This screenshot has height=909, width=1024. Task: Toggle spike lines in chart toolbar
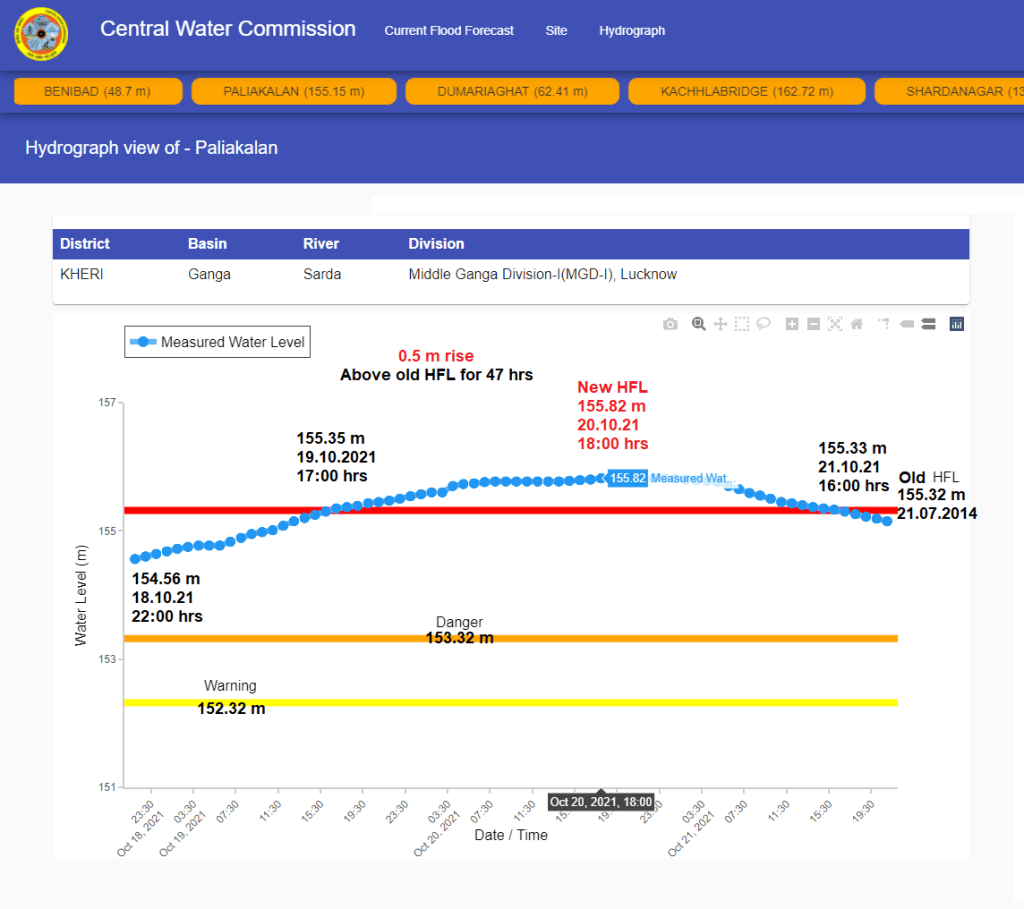tap(884, 324)
